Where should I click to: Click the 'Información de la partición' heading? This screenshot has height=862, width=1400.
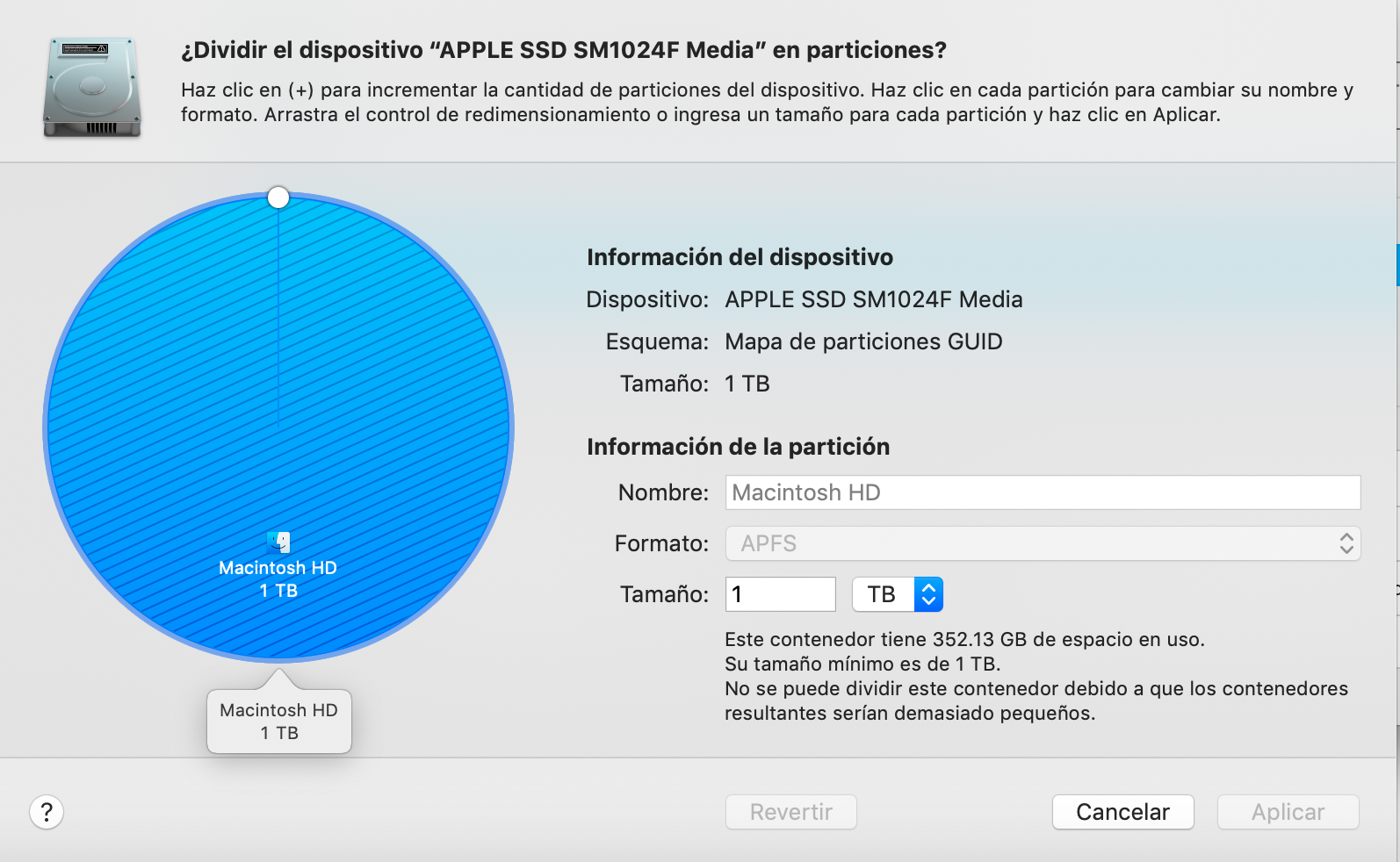pos(739,447)
